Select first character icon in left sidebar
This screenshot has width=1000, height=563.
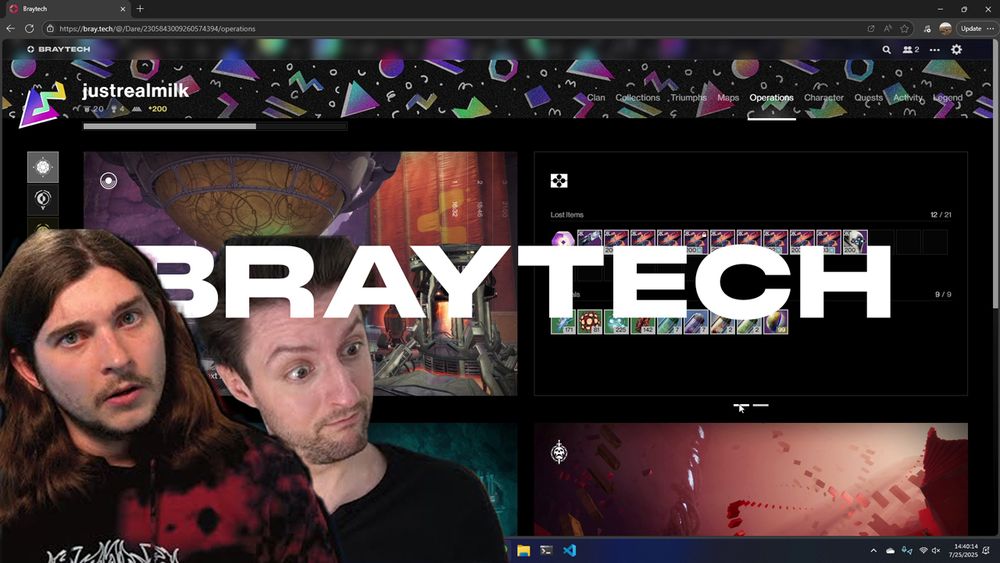tap(43, 167)
